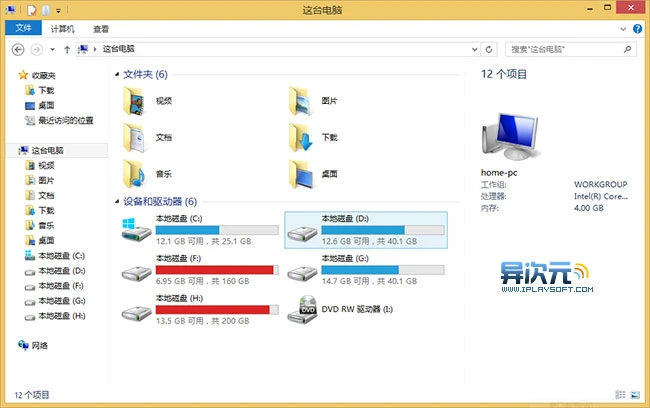Click the system menu icon in title bar
650x408 pixels.
coord(11,10)
